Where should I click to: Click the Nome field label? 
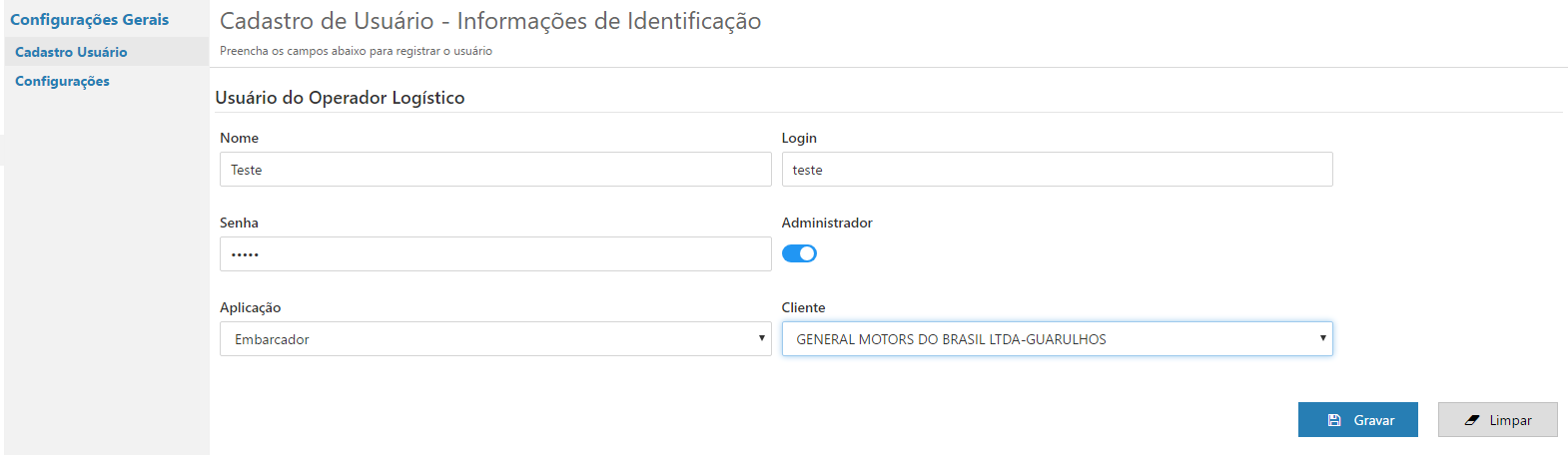pos(239,138)
